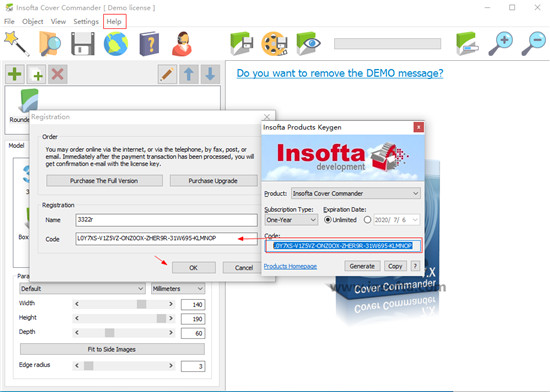Select dated expiration radio button
This screenshot has height=392, width=550.
367,220
